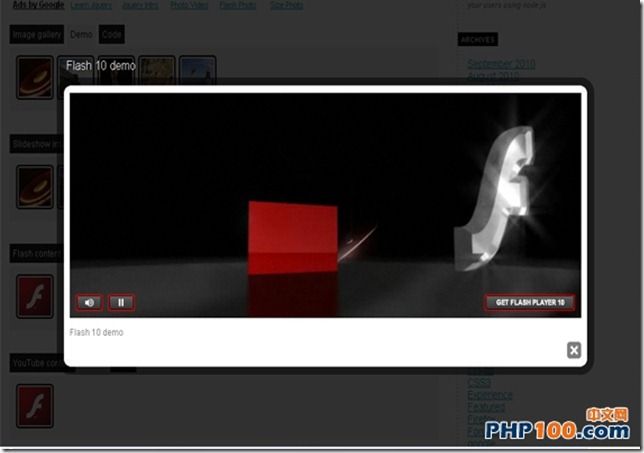Image resolution: width=644 pixels, height=453 pixels.
Task: Open the Featured category link
Action: [486, 407]
